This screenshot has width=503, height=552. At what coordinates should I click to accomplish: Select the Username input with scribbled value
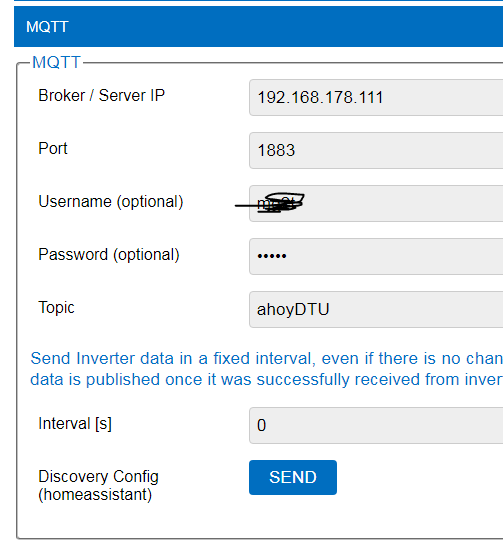point(376,203)
